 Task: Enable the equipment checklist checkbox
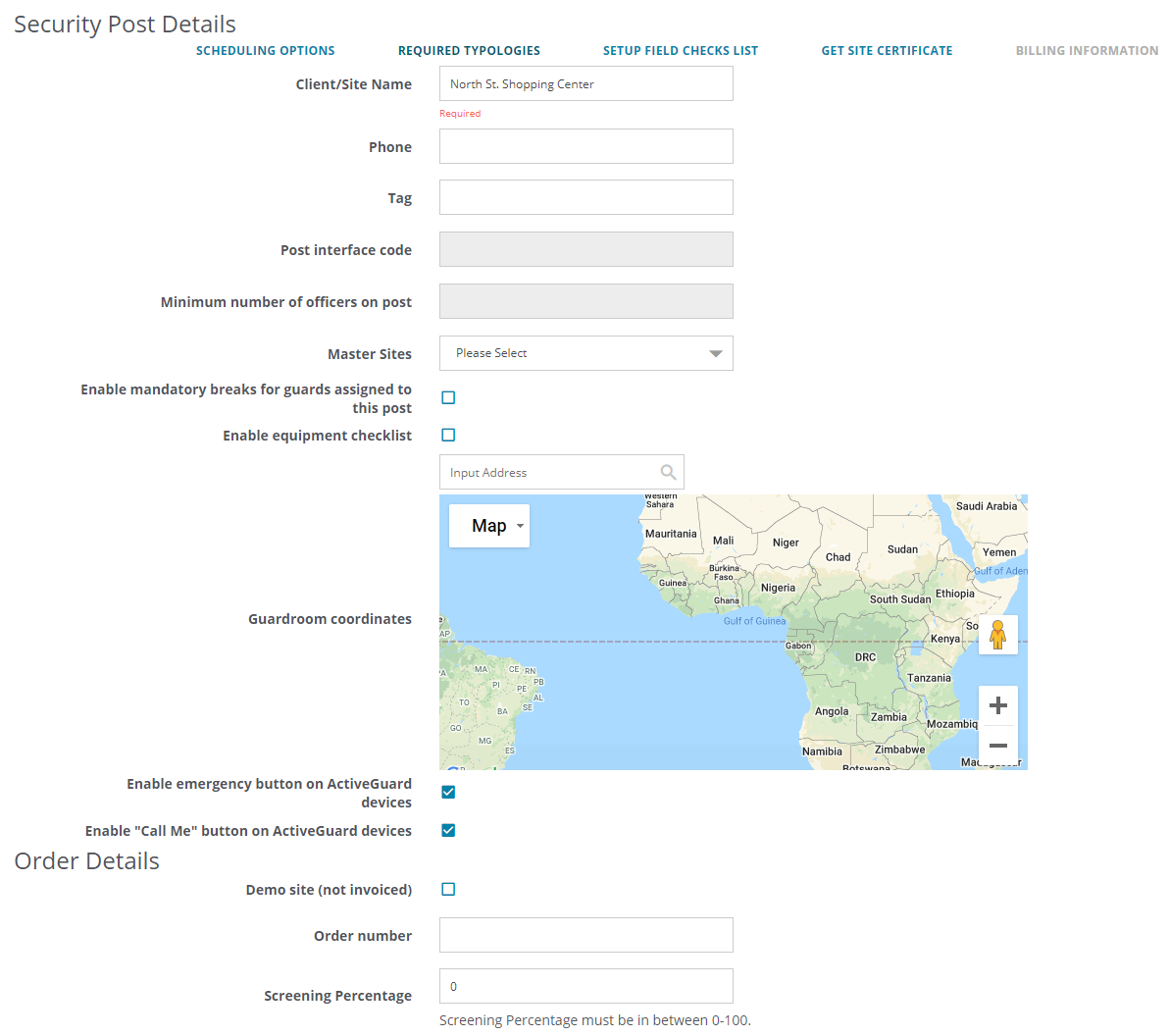(448, 435)
